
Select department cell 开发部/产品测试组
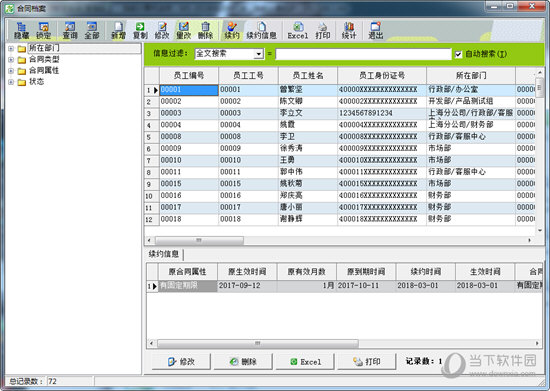[471, 101]
